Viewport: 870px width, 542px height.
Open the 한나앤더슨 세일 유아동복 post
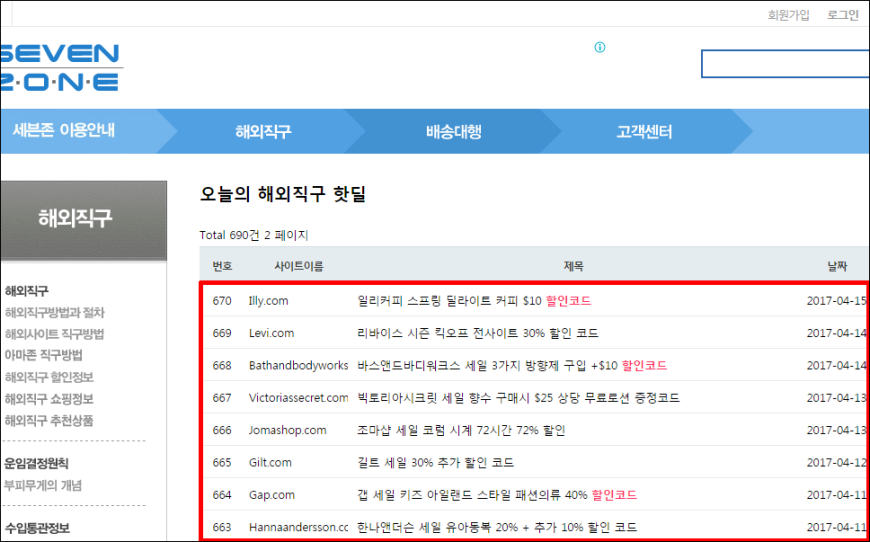coord(497,526)
